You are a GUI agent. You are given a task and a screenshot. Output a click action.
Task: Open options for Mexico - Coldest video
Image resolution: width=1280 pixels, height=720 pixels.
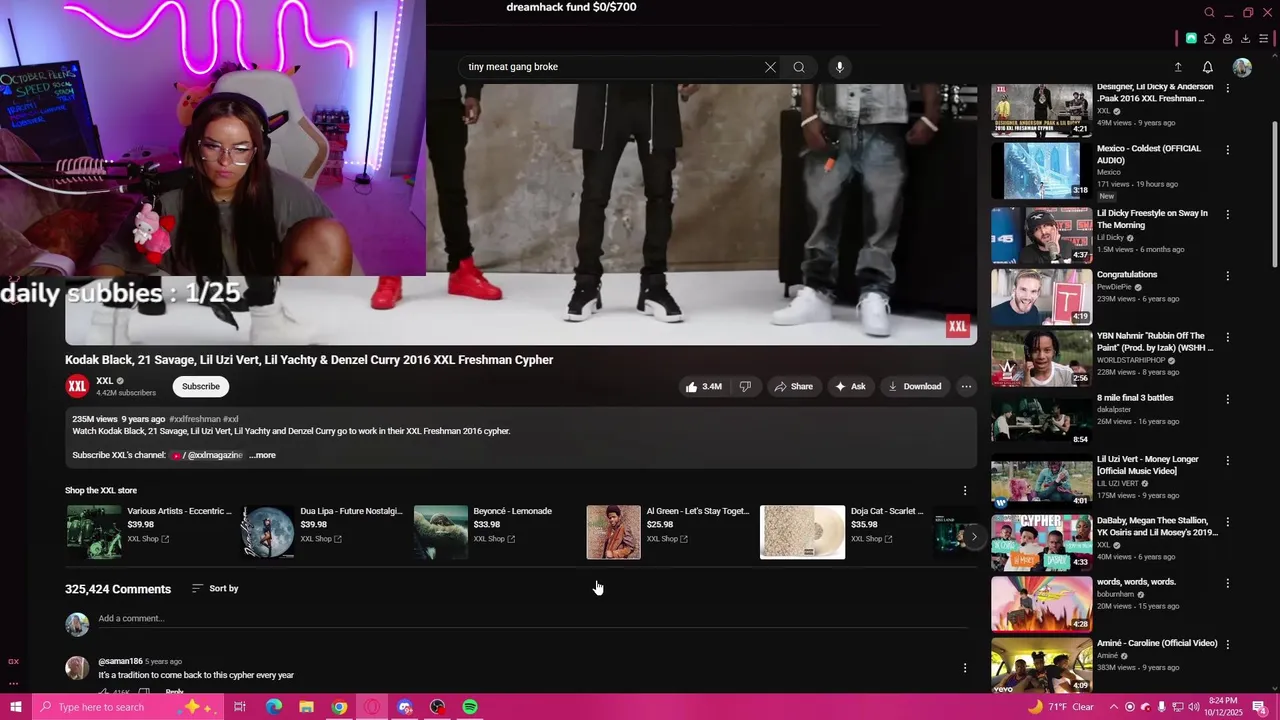(x=1228, y=150)
